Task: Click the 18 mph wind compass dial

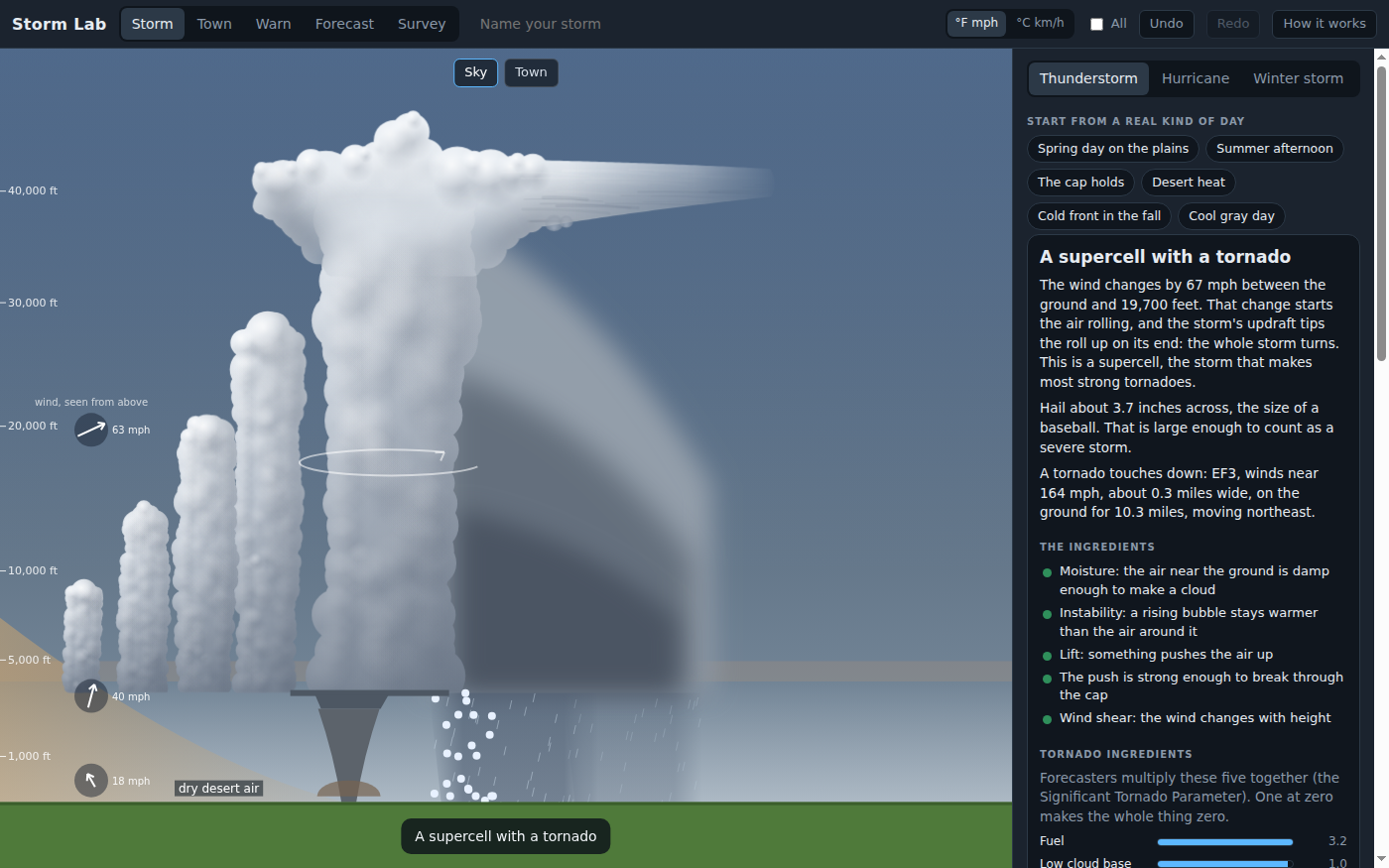Action: pyautogui.click(x=91, y=781)
